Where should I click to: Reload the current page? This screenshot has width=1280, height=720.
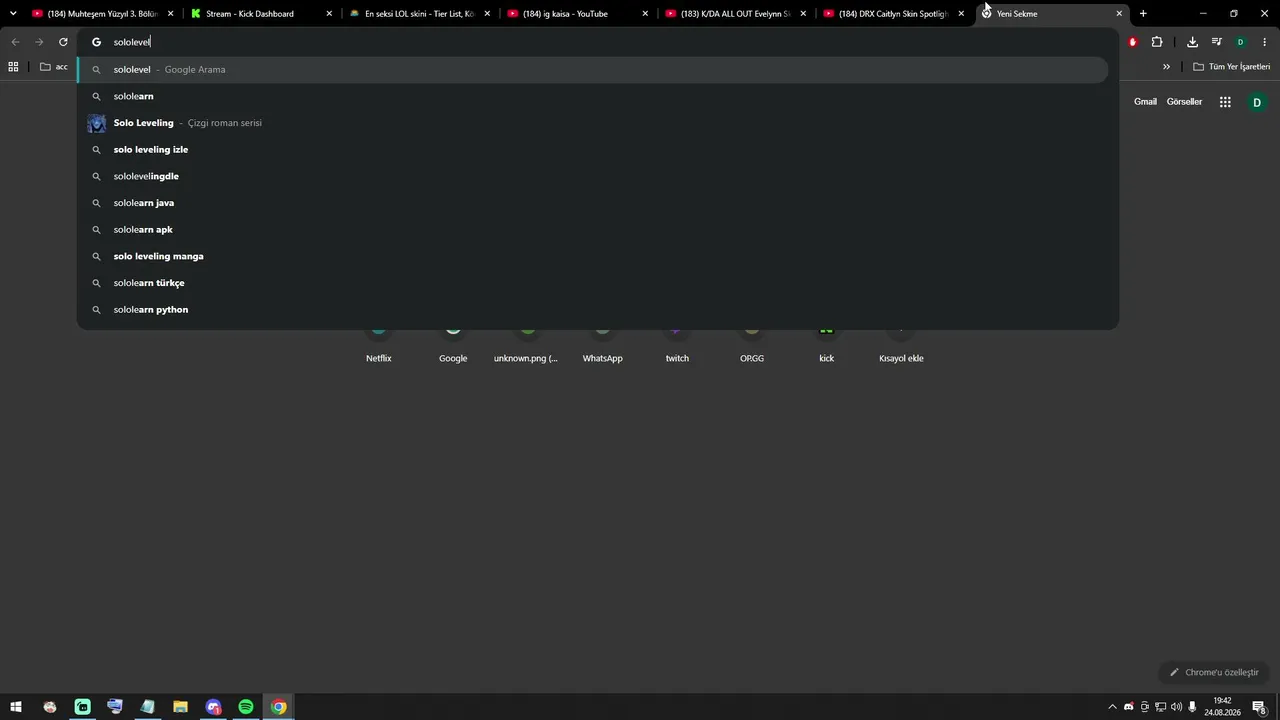point(63,42)
